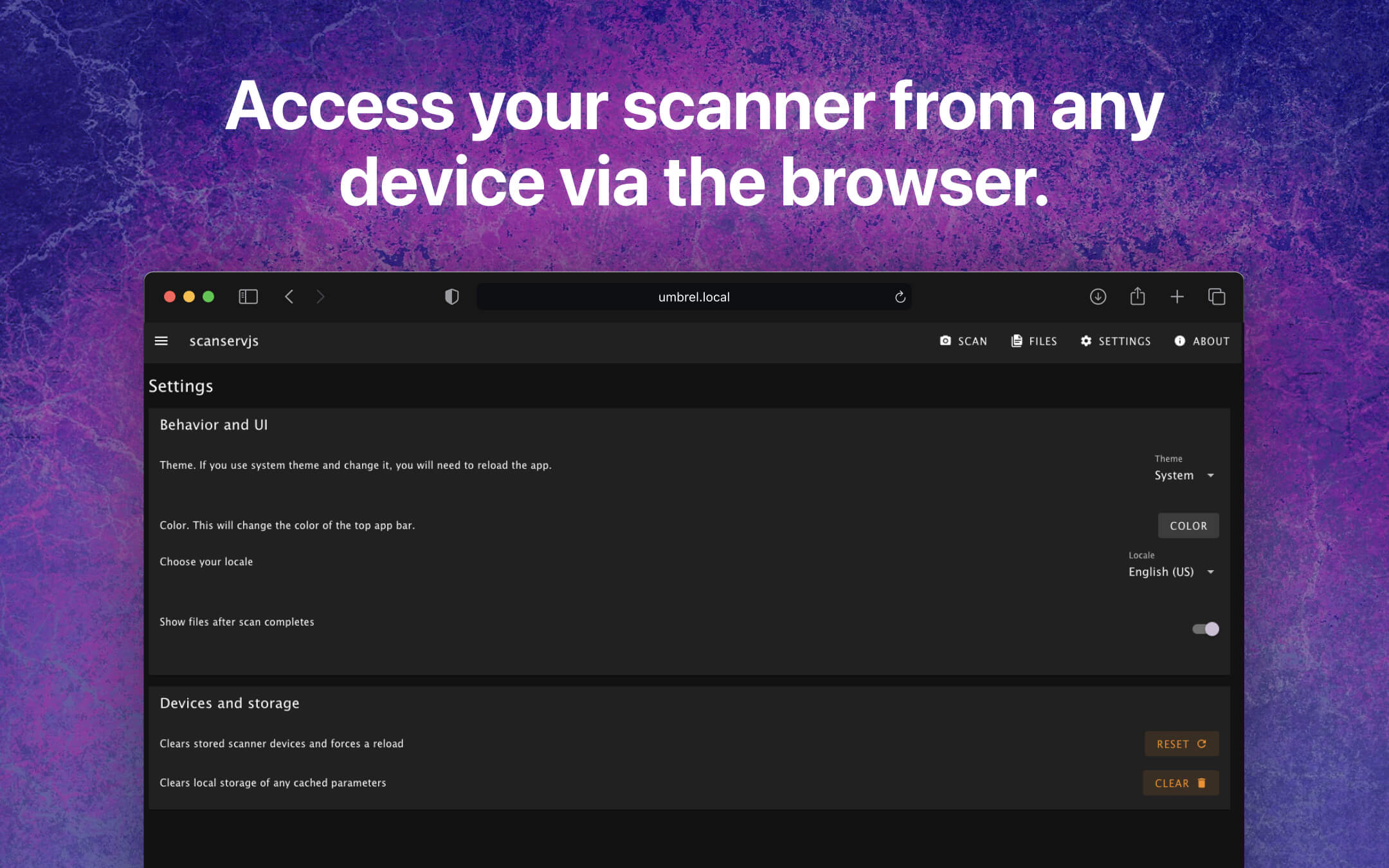Expand the tab overview in Safari

point(1217,296)
